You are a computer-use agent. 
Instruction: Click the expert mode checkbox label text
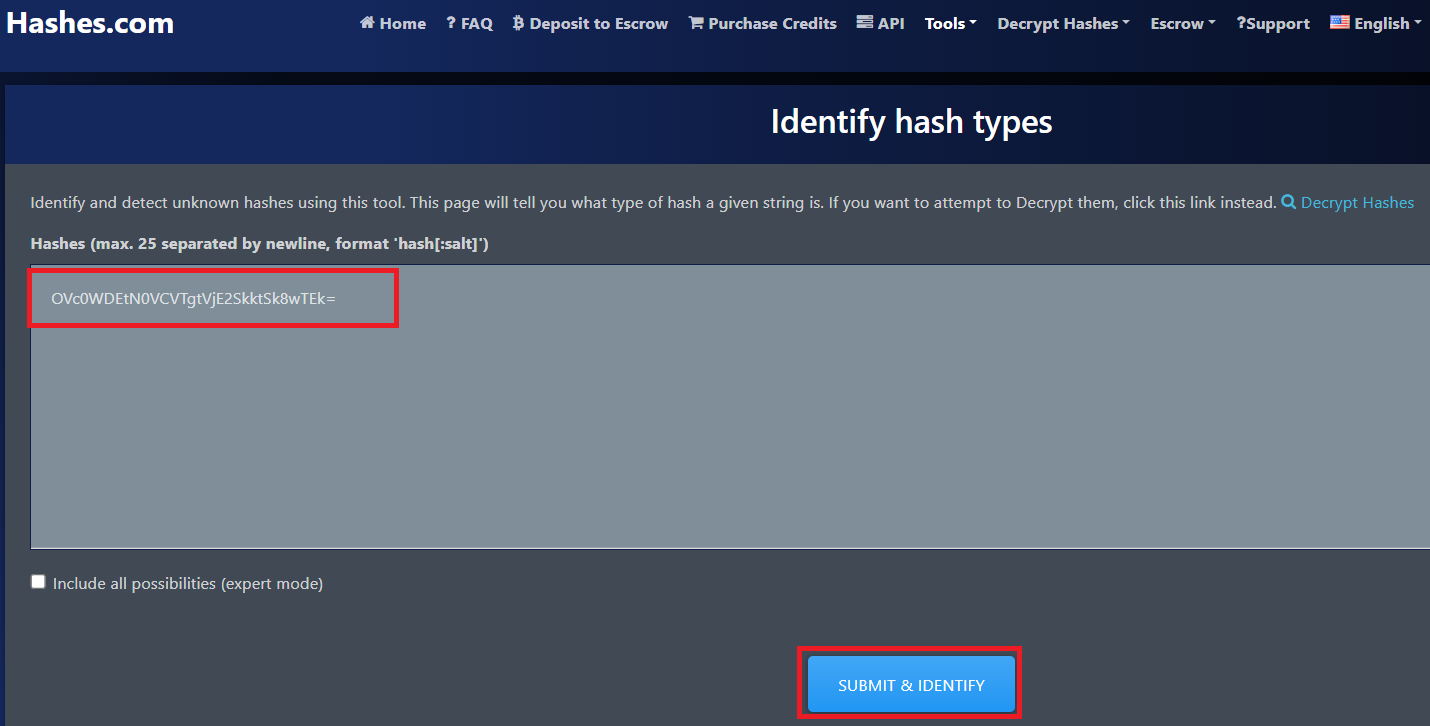188,584
